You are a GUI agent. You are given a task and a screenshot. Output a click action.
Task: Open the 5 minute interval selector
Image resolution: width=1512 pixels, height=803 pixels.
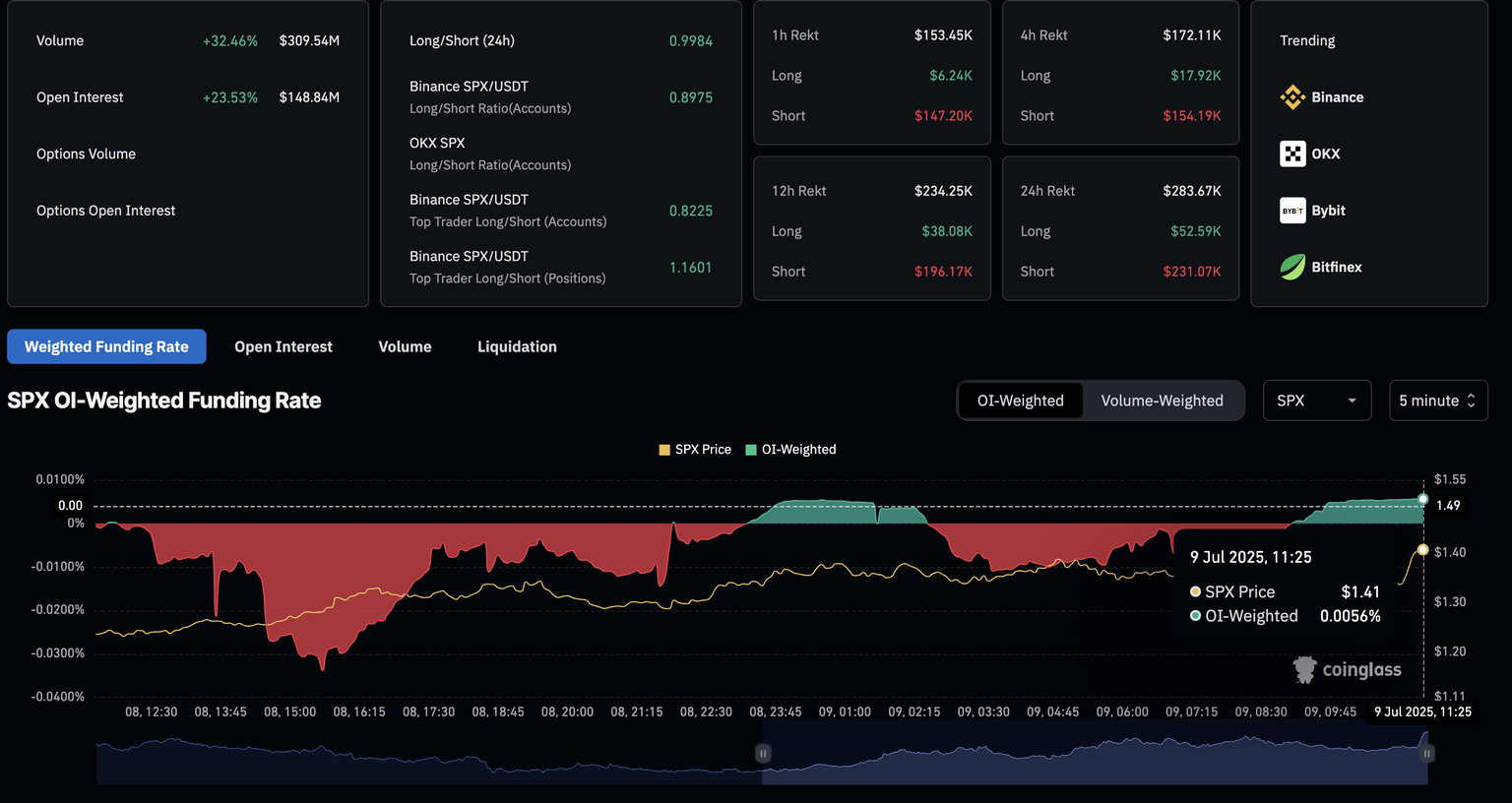(x=1437, y=401)
